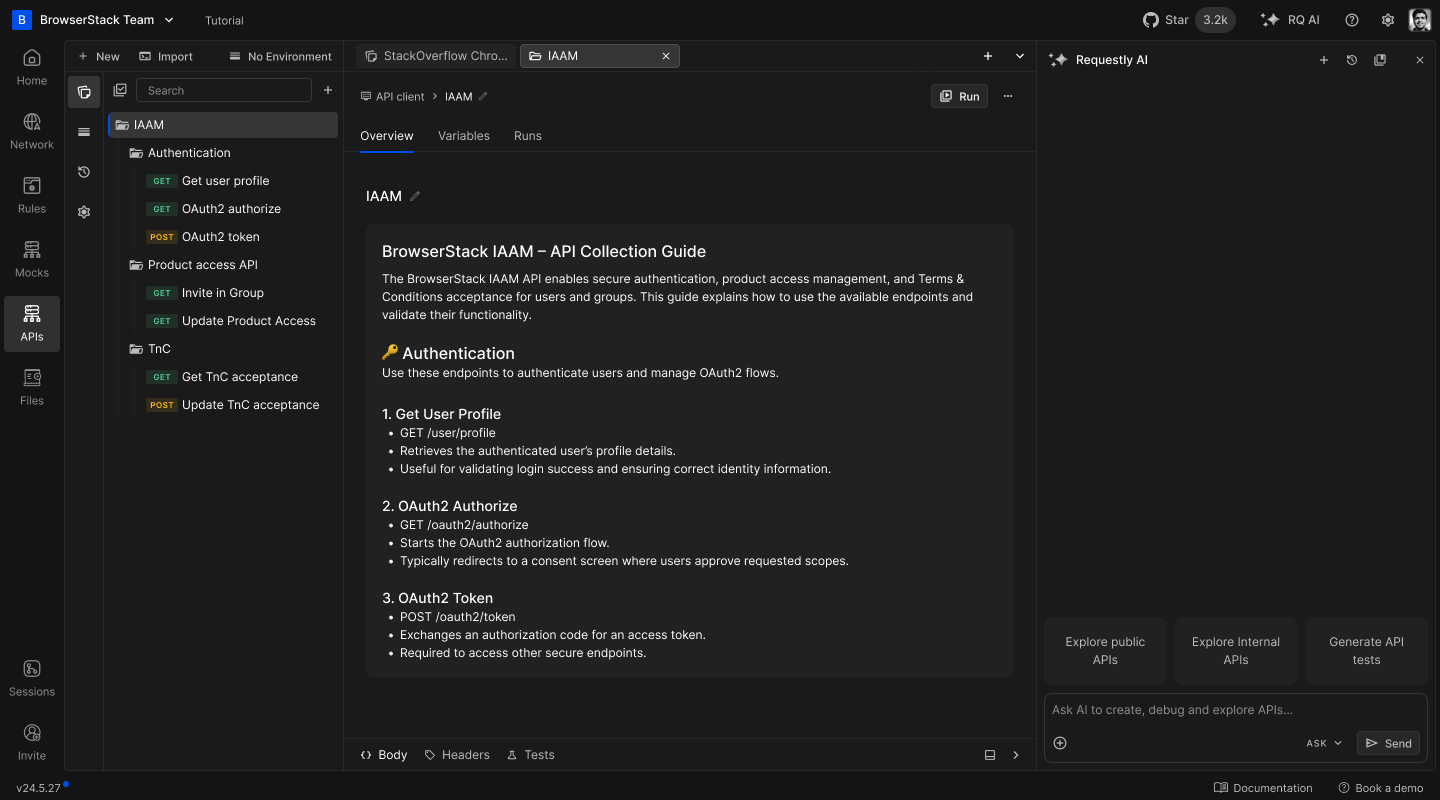
Task: Open the Home section in sidebar
Action: [32, 68]
